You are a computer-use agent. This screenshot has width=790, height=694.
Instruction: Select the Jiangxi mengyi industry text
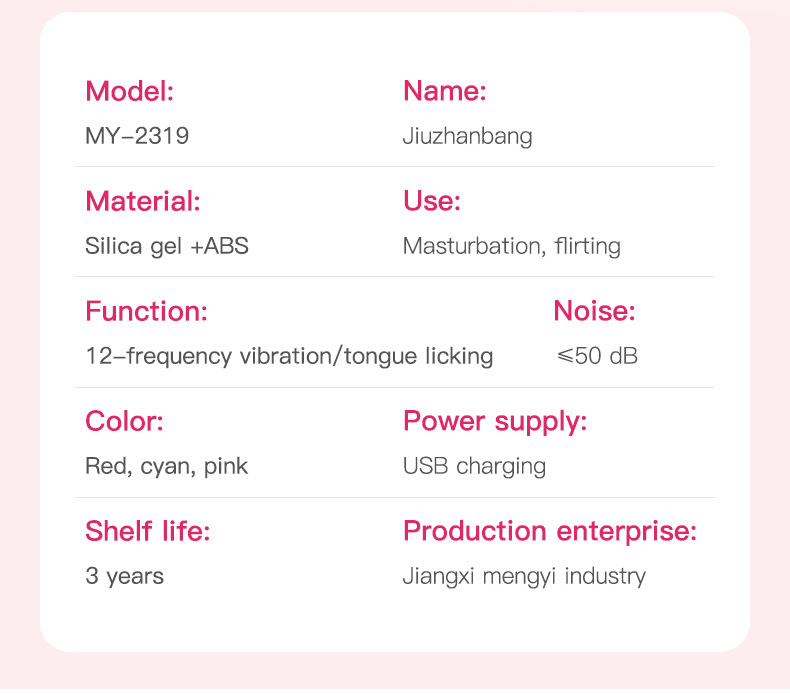click(x=524, y=576)
